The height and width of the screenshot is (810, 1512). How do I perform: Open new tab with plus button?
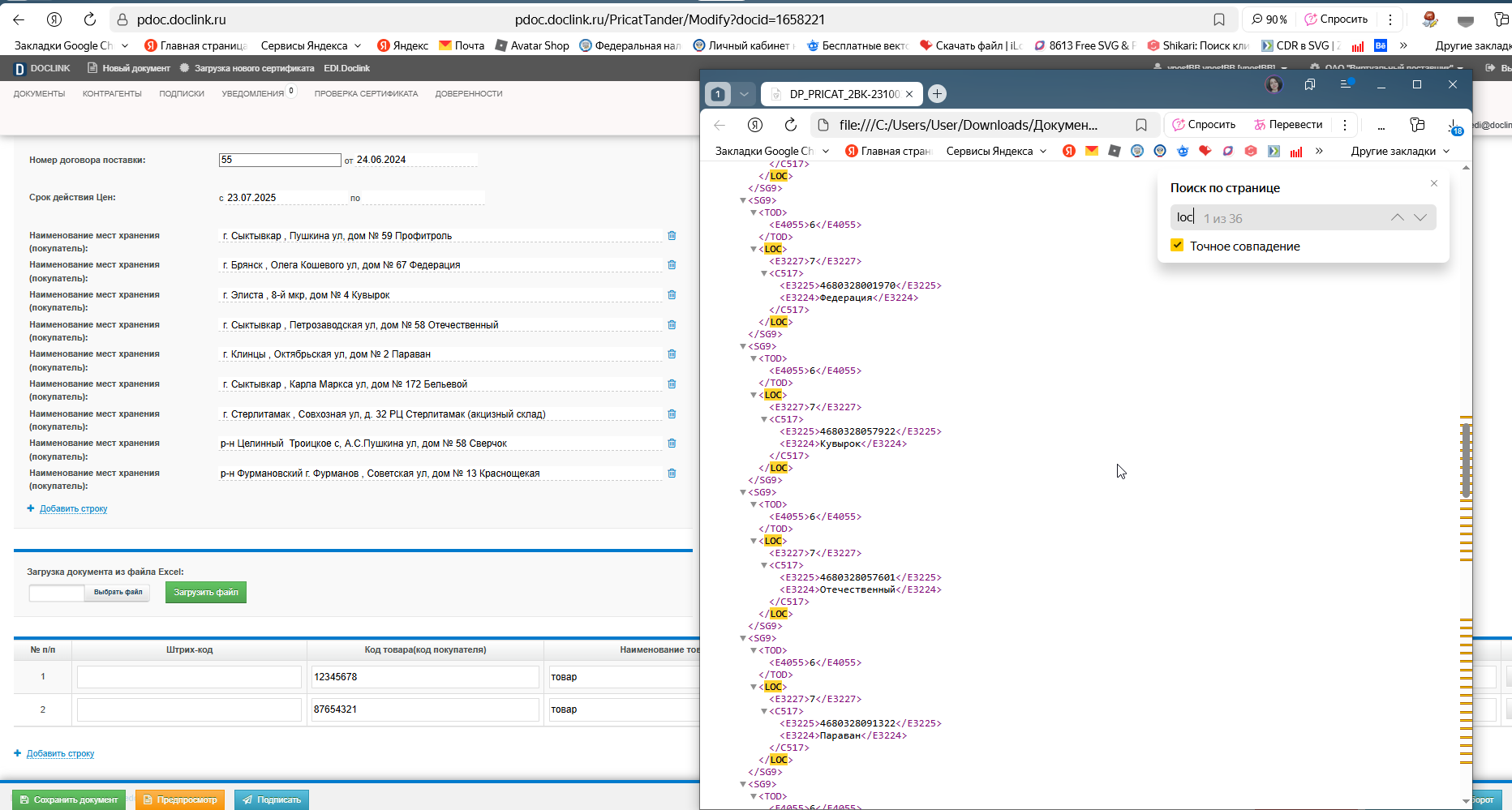937,94
